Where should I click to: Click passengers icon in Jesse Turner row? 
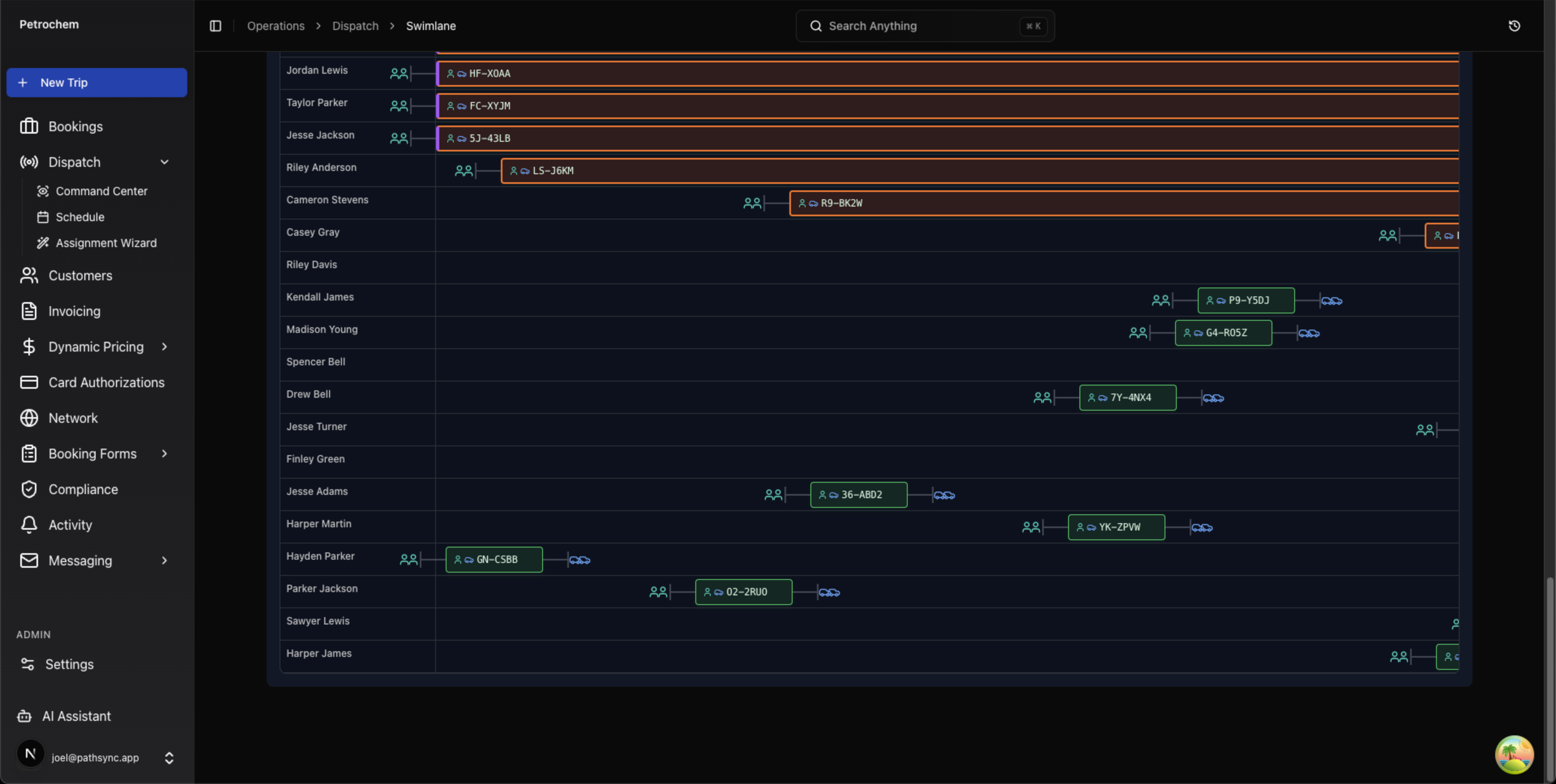[x=1424, y=430]
